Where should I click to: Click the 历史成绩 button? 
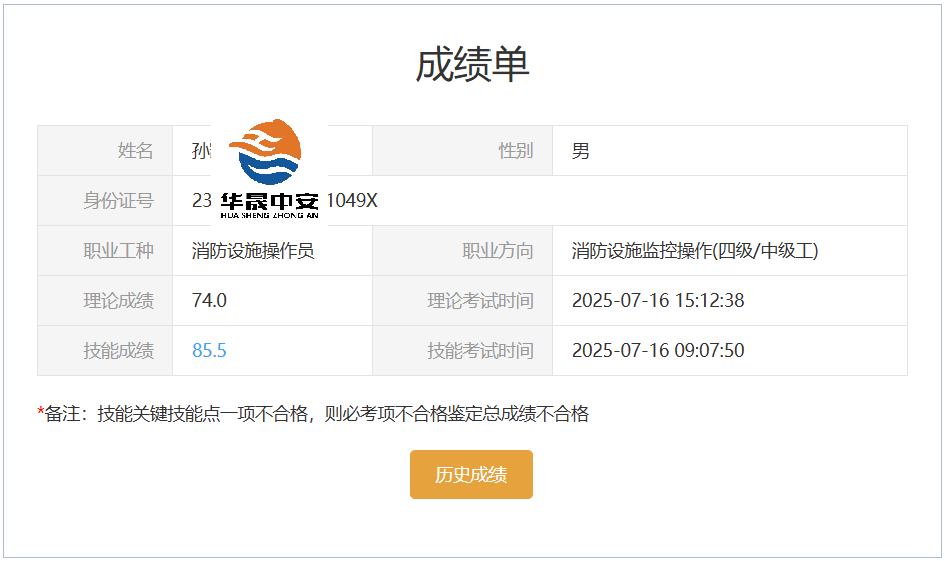point(471,474)
